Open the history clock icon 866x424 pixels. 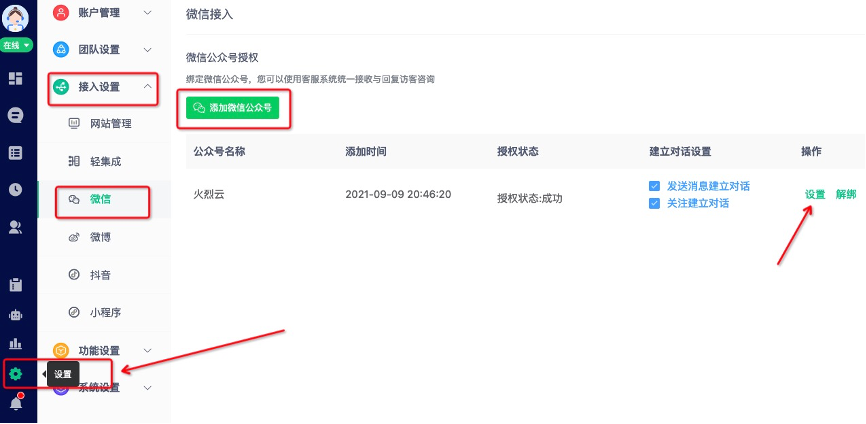click(15, 190)
